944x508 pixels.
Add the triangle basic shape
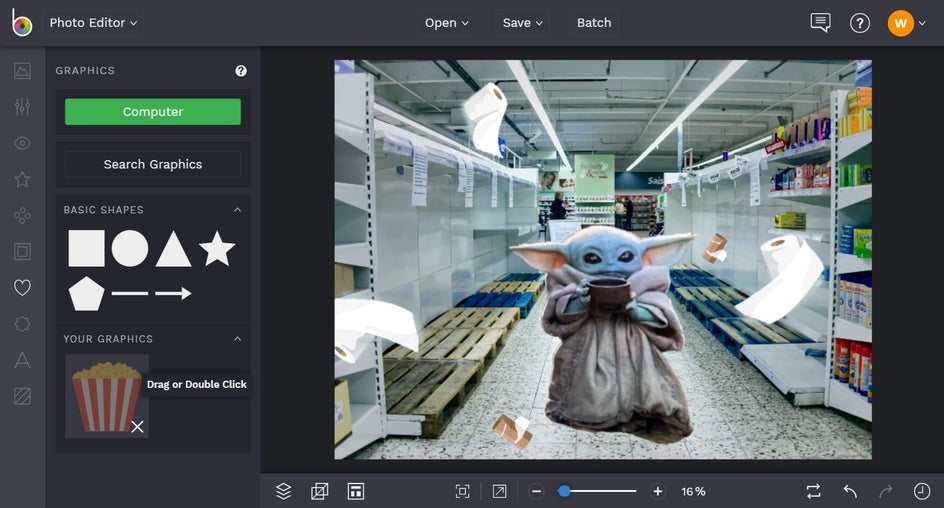click(173, 249)
